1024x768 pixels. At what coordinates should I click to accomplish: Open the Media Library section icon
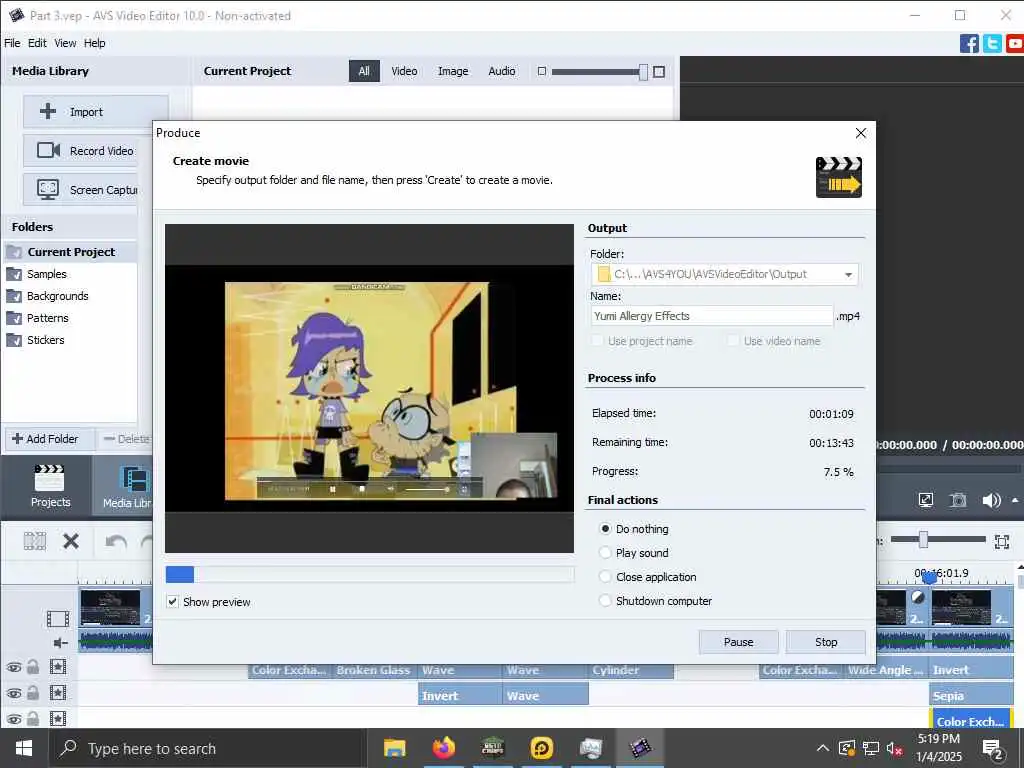[x=135, y=480]
